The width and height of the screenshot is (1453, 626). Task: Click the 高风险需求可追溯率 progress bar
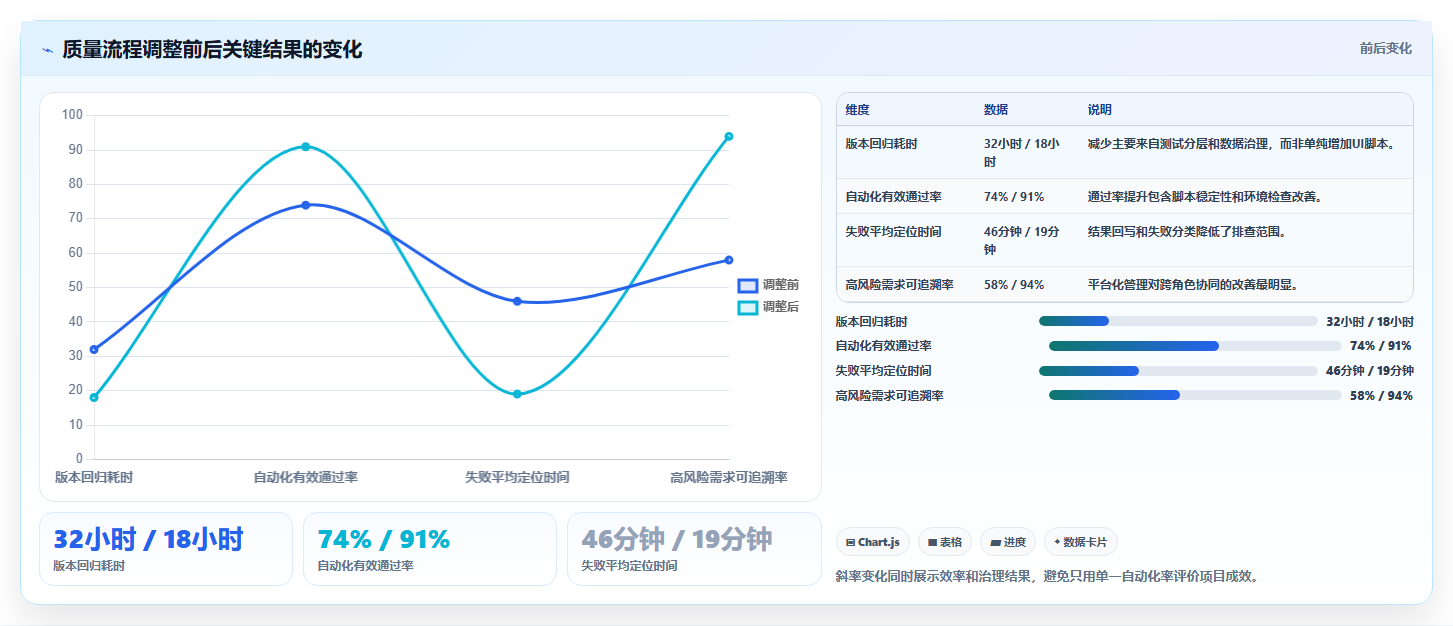point(1195,395)
